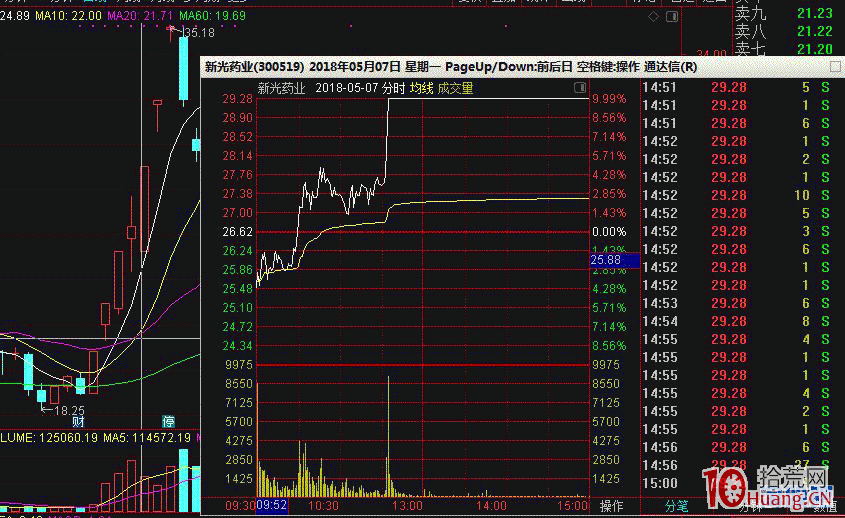Select the 25.88 price marker on right axis

[614, 260]
